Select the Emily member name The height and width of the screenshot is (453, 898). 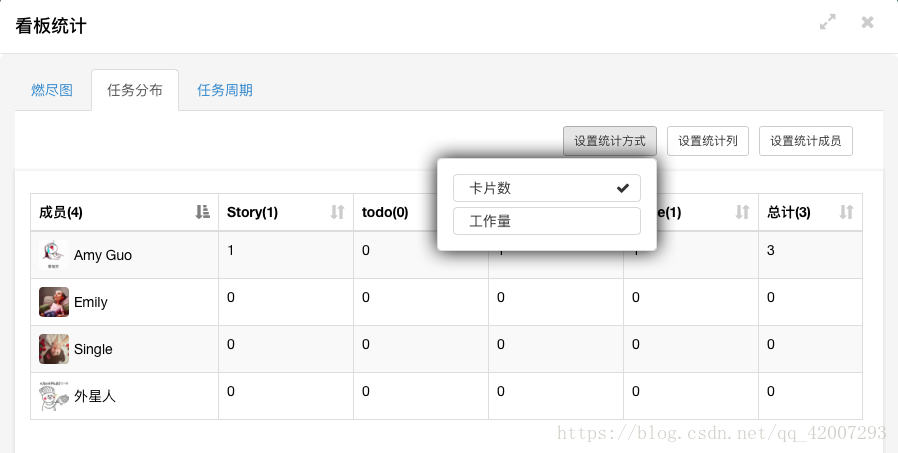pyautogui.click(x=90, y=302)
